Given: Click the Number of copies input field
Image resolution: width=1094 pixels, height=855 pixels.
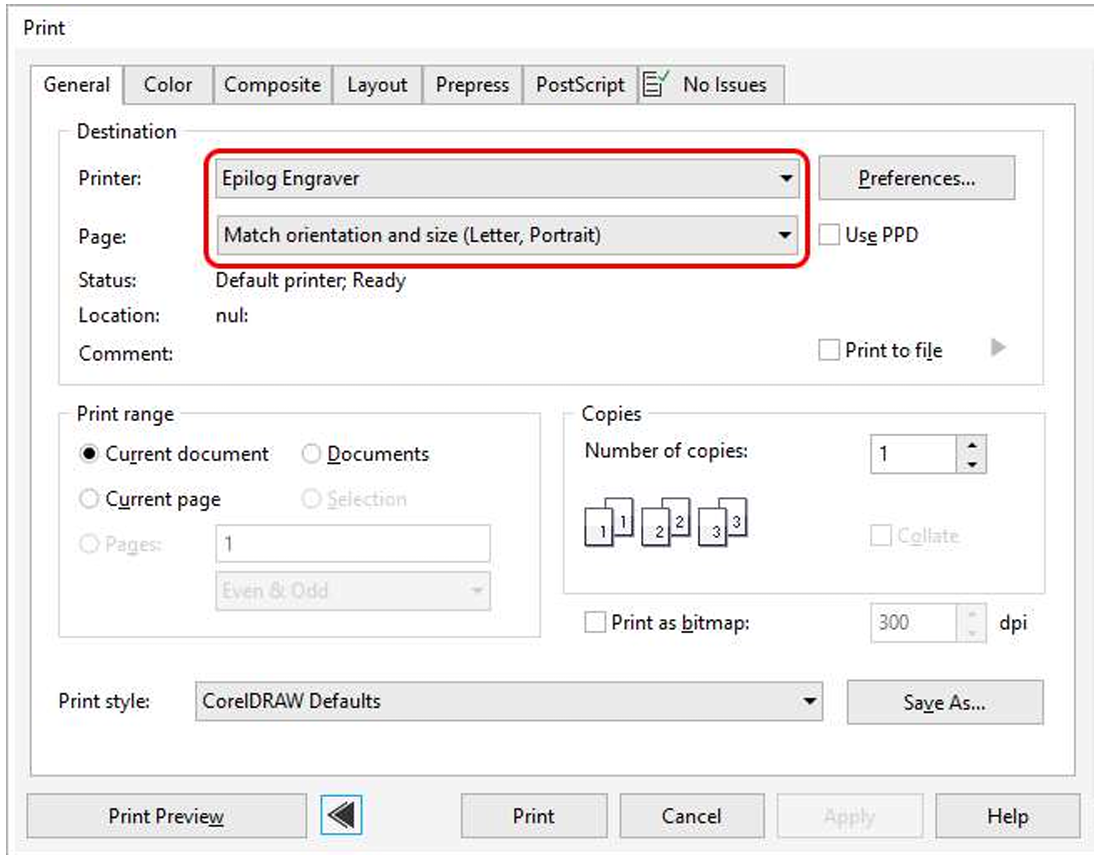Looking at the screenshot, I should (x=914, y=454).
